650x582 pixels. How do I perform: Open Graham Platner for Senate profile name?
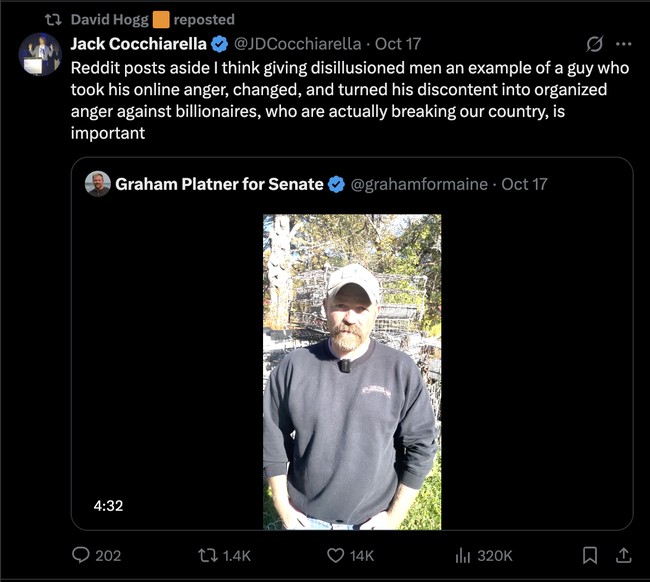[219, 184]
